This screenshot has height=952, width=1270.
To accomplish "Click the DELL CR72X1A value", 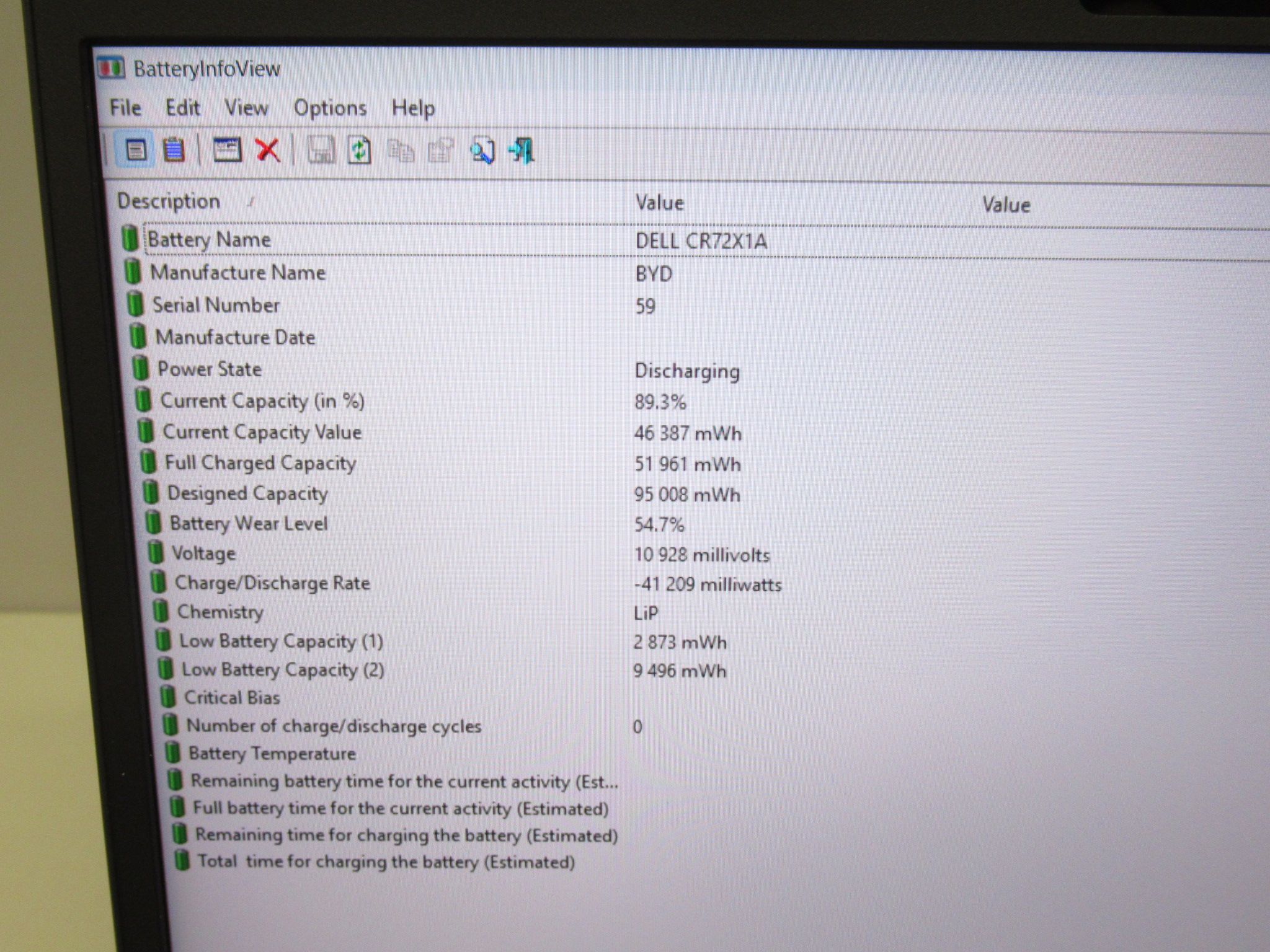I will click(701, 240).
